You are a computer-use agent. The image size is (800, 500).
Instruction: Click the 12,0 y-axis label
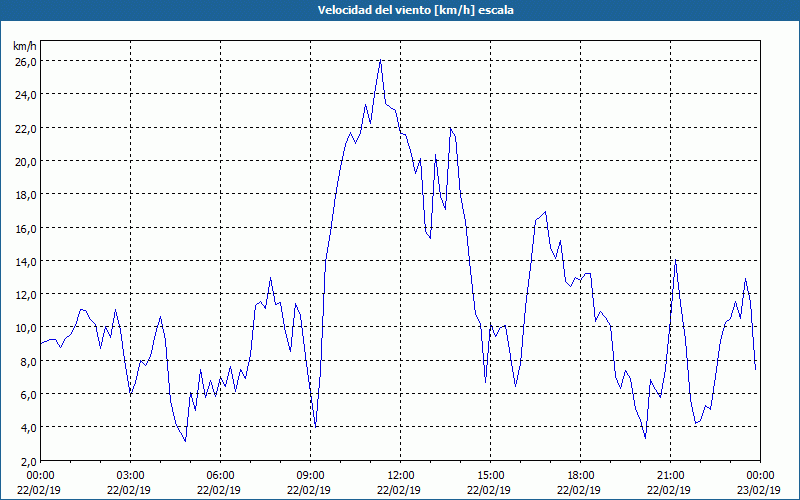26,295
